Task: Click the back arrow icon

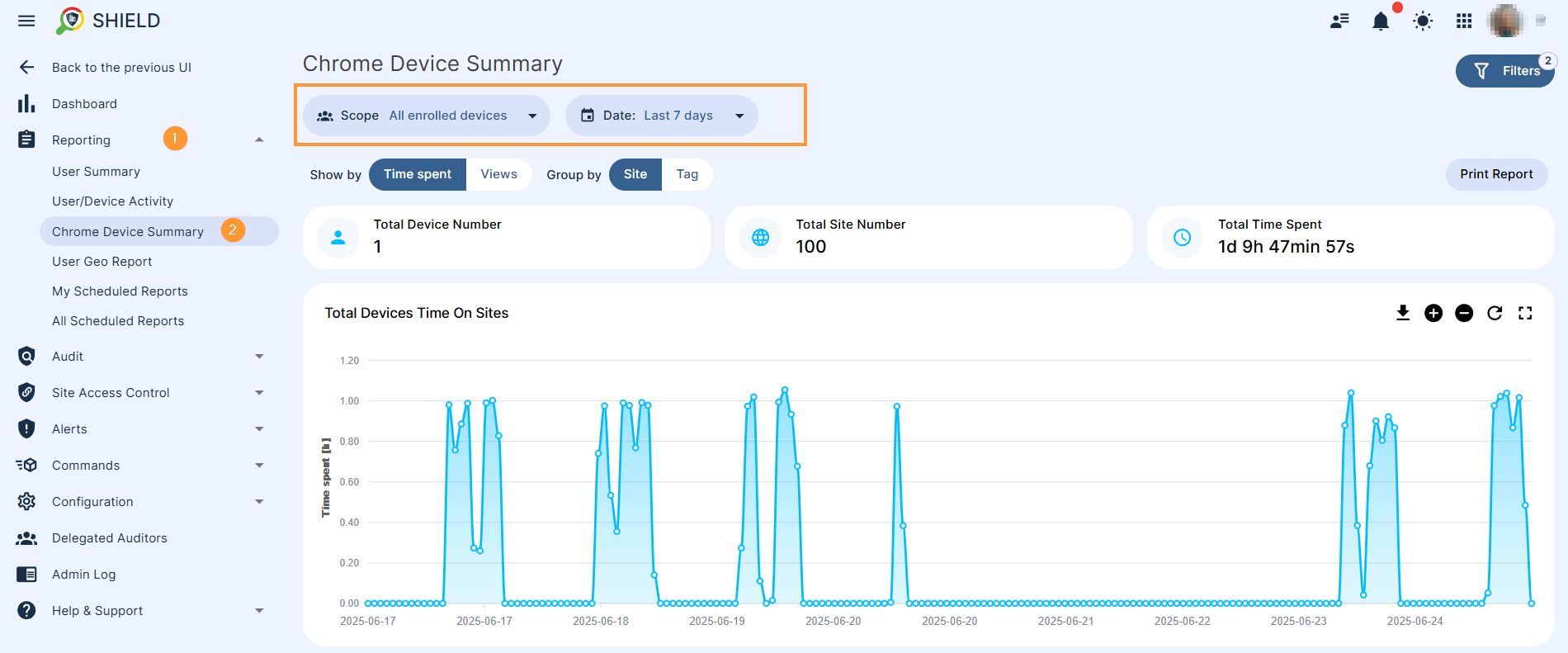Action: [x=26, y=67]
